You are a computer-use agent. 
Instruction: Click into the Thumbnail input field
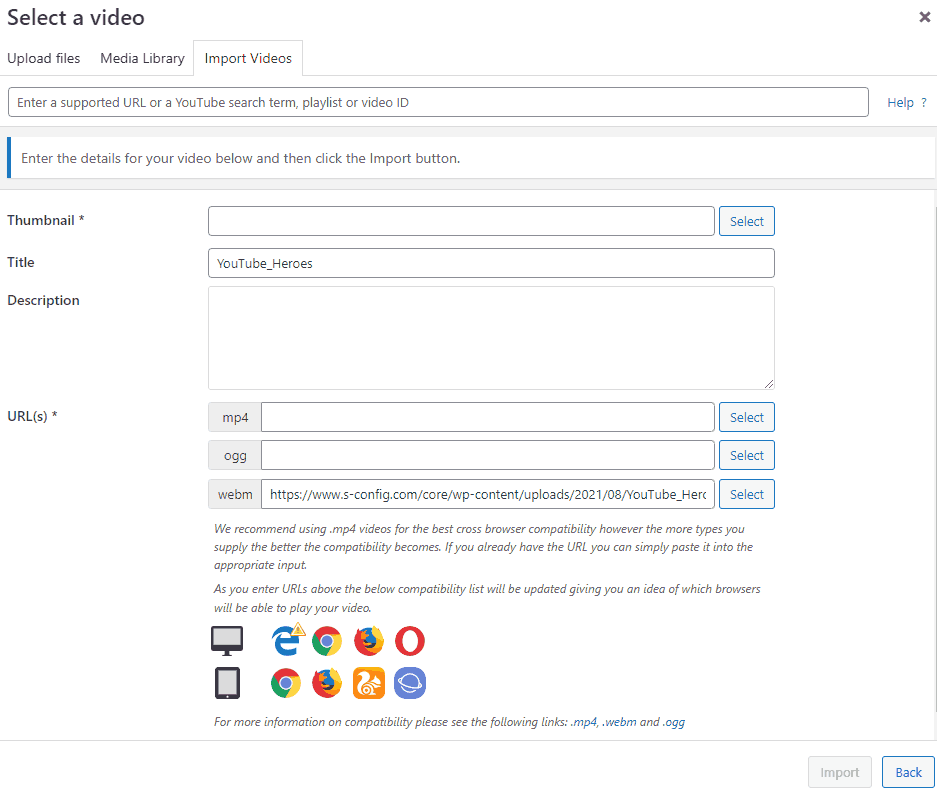461,221
